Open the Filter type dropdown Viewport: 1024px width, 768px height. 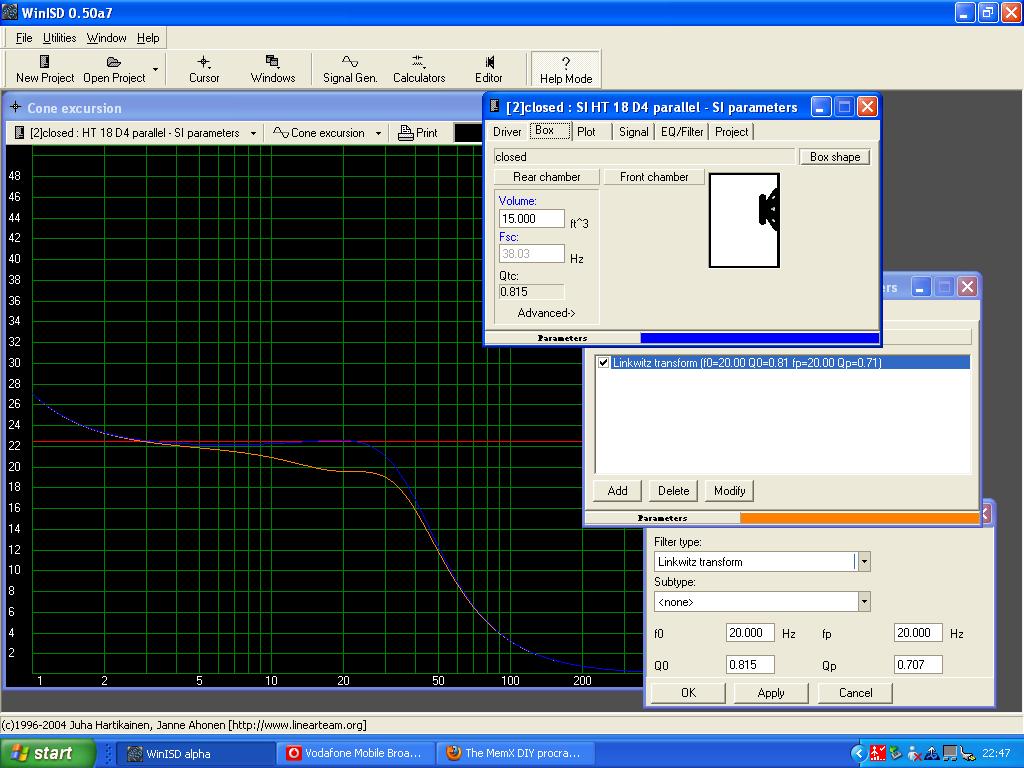pos(863,562)
